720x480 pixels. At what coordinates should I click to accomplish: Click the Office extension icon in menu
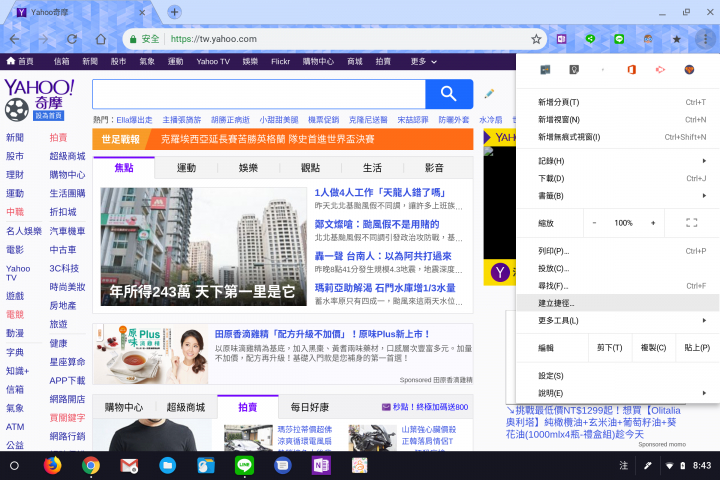coord(632,69)
